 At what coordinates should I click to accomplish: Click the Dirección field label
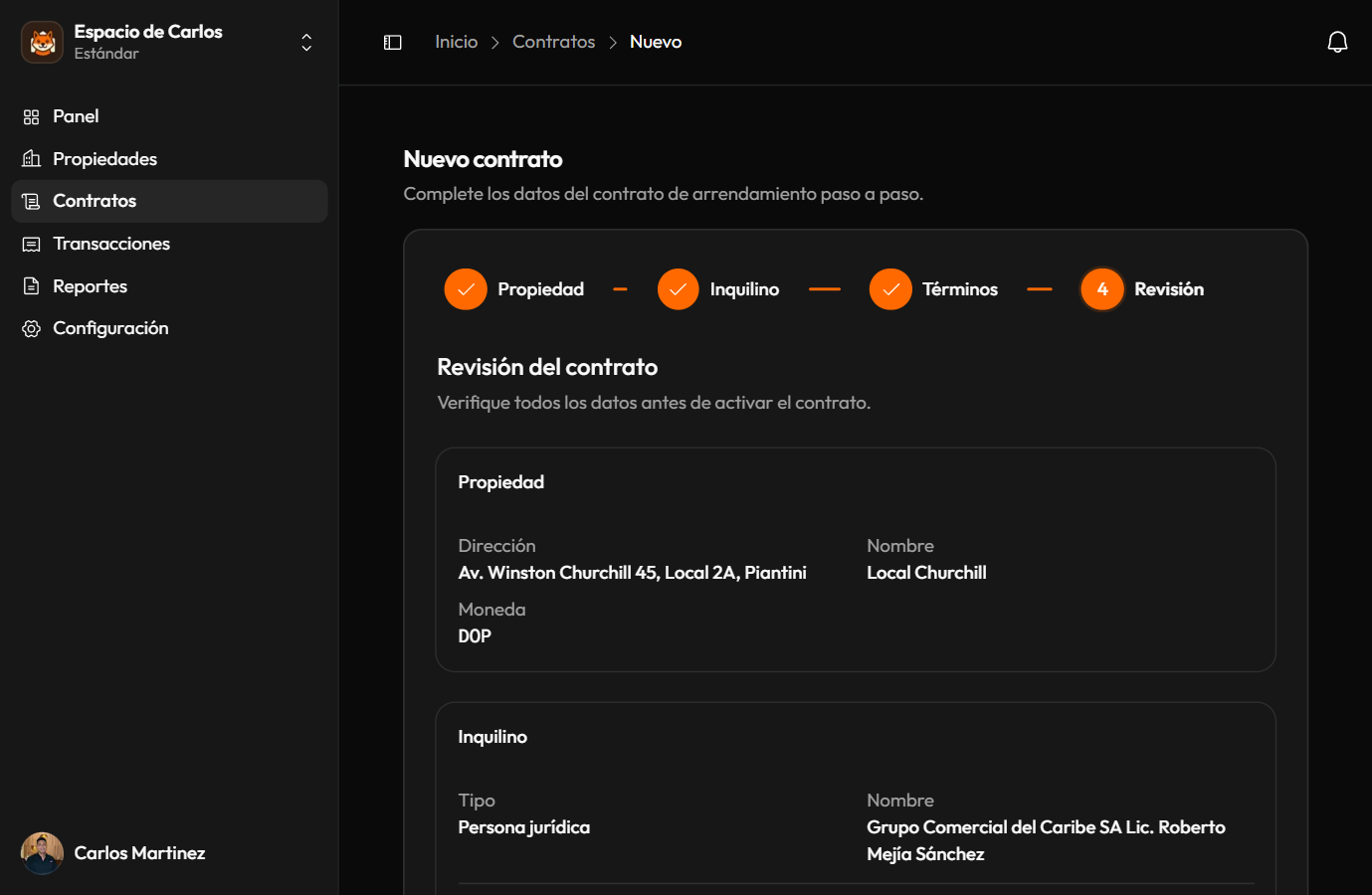tap(497, 546)
